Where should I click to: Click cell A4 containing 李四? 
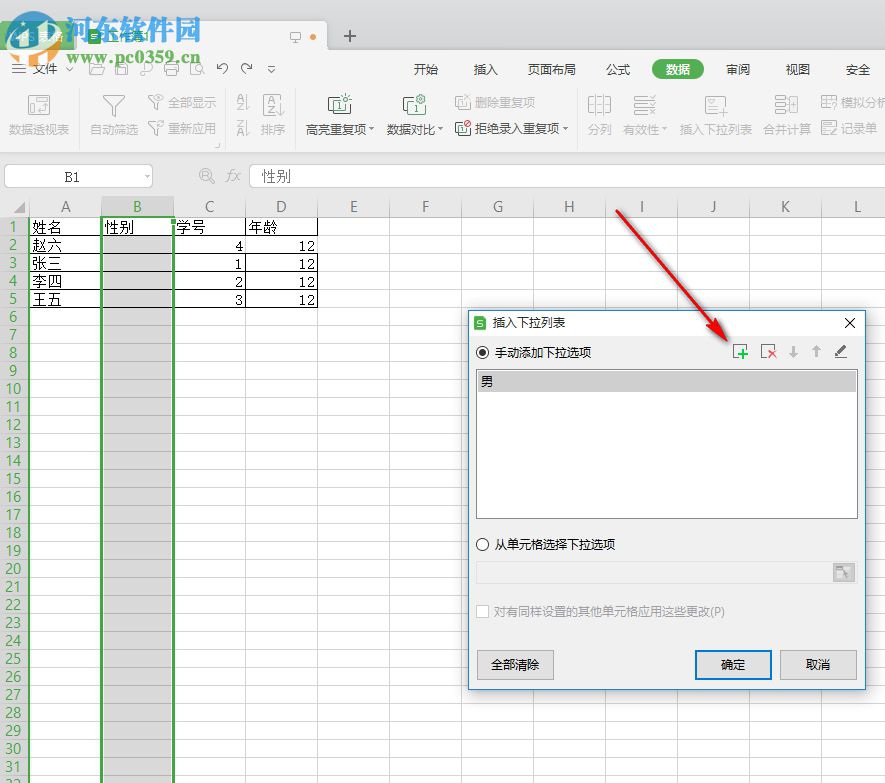65,281
